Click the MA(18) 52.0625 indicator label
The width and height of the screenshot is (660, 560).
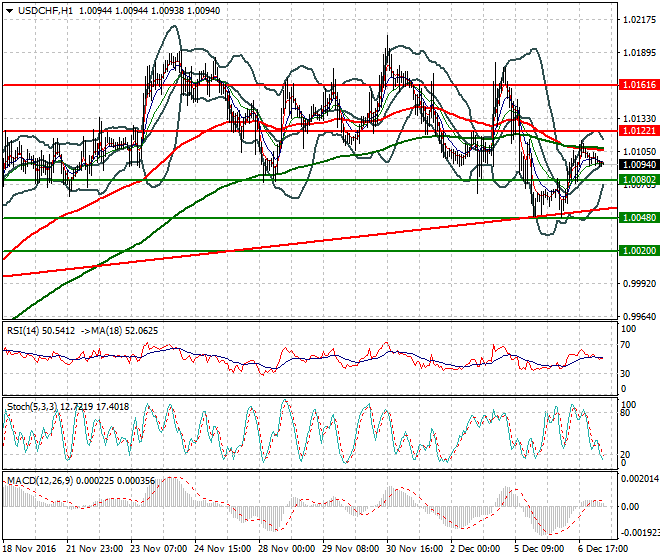point(125,331)
